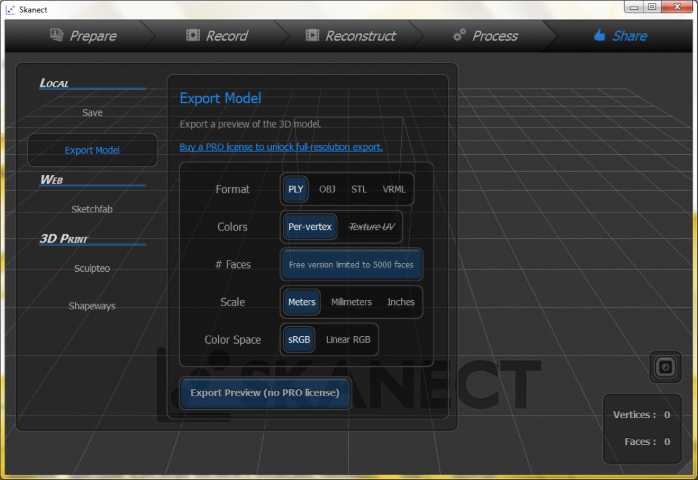Click the 3D Print section header
This screenshot has height=480, width=698.
click(64, 239)
